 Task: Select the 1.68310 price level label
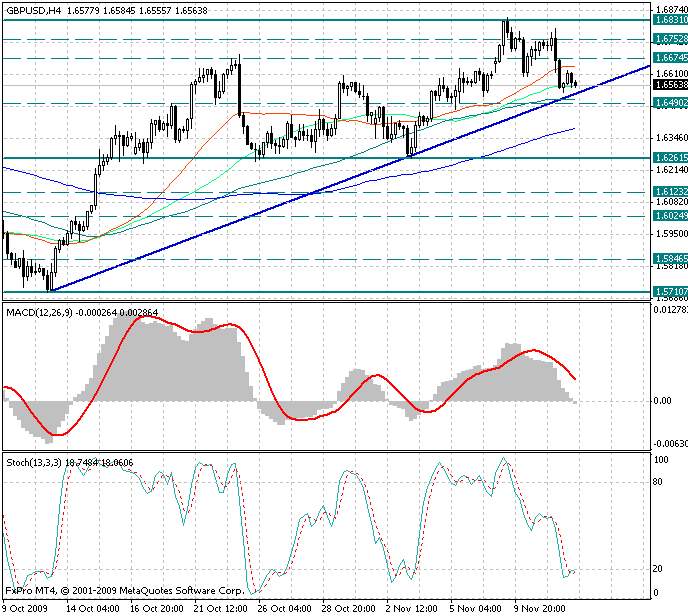pos(670,20)
